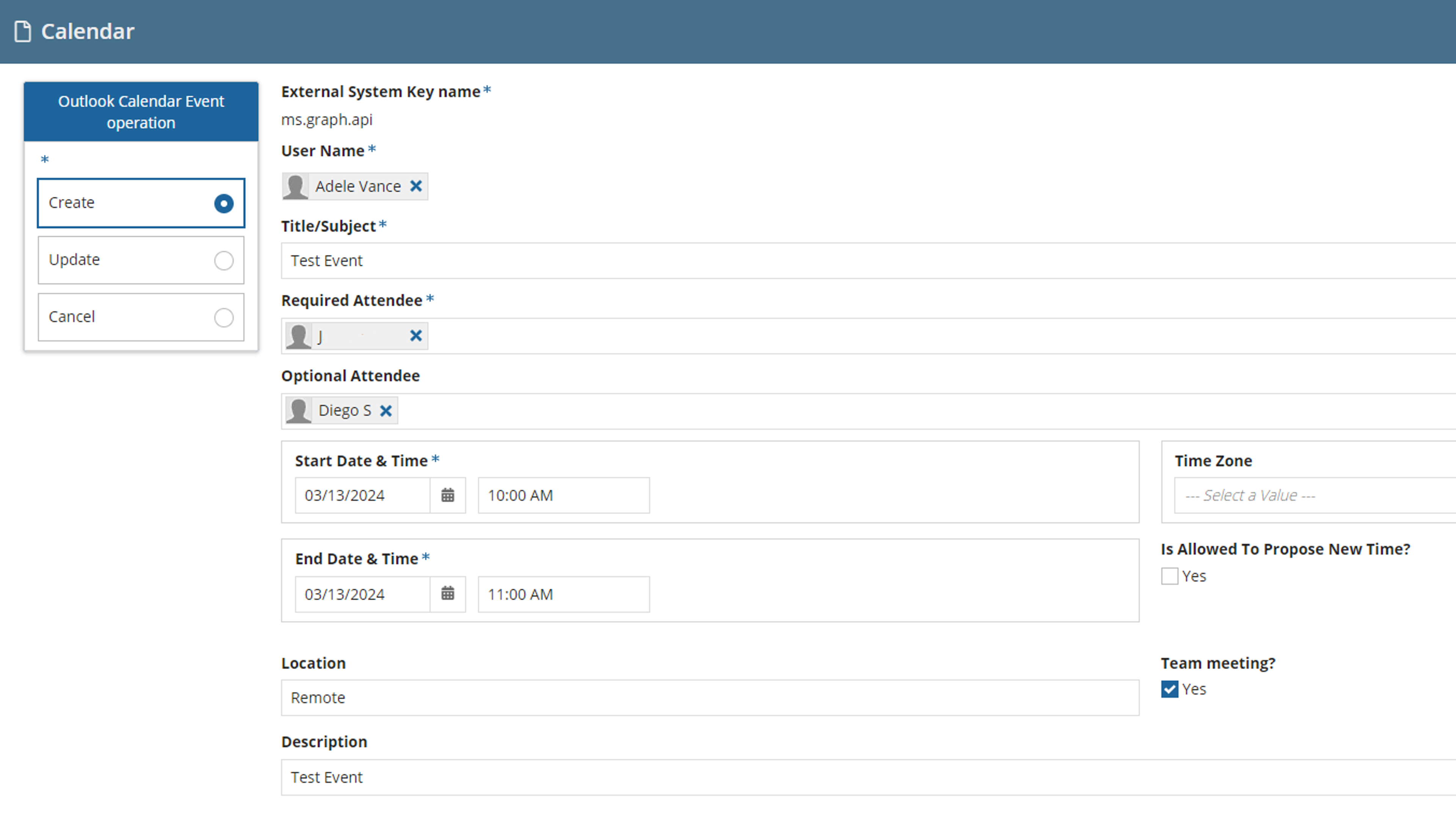
Task: Click the Outlook Calendar Event operation header
Action: (141, 112)
